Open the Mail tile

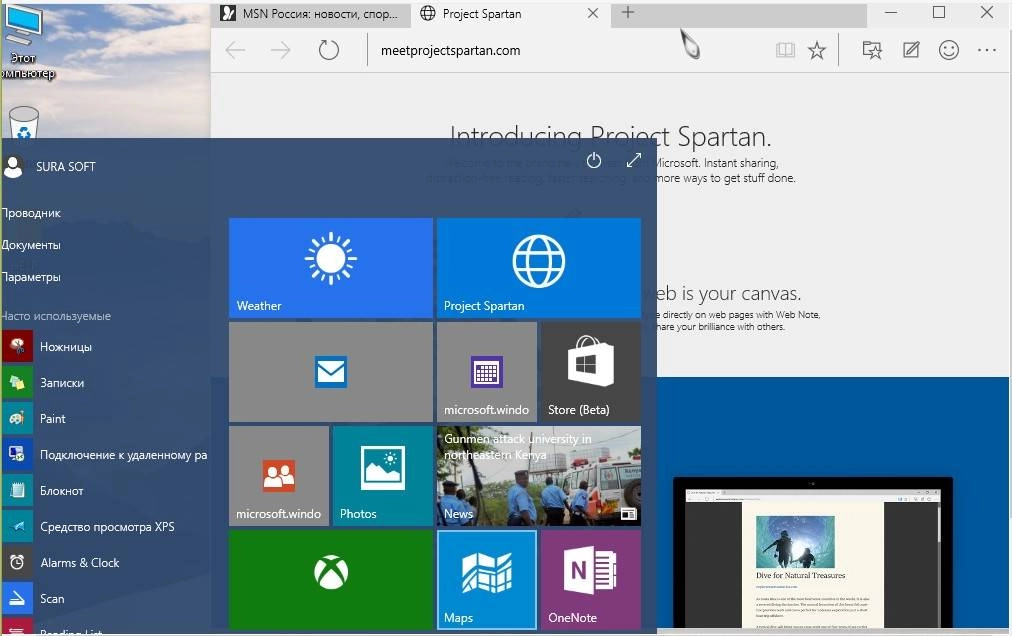[x=330, y=372]
